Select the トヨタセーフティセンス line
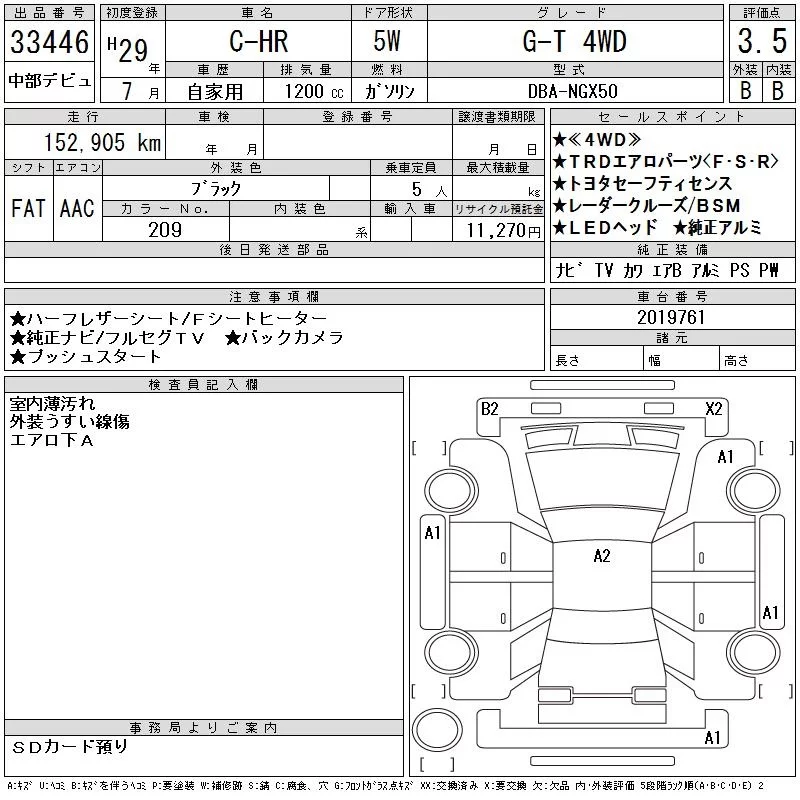This screenshot has width=800, height=800. coord(642,184)
